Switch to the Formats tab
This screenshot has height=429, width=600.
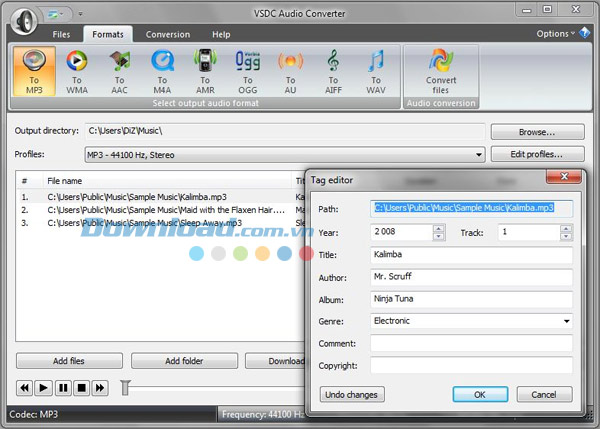(108, 34)
